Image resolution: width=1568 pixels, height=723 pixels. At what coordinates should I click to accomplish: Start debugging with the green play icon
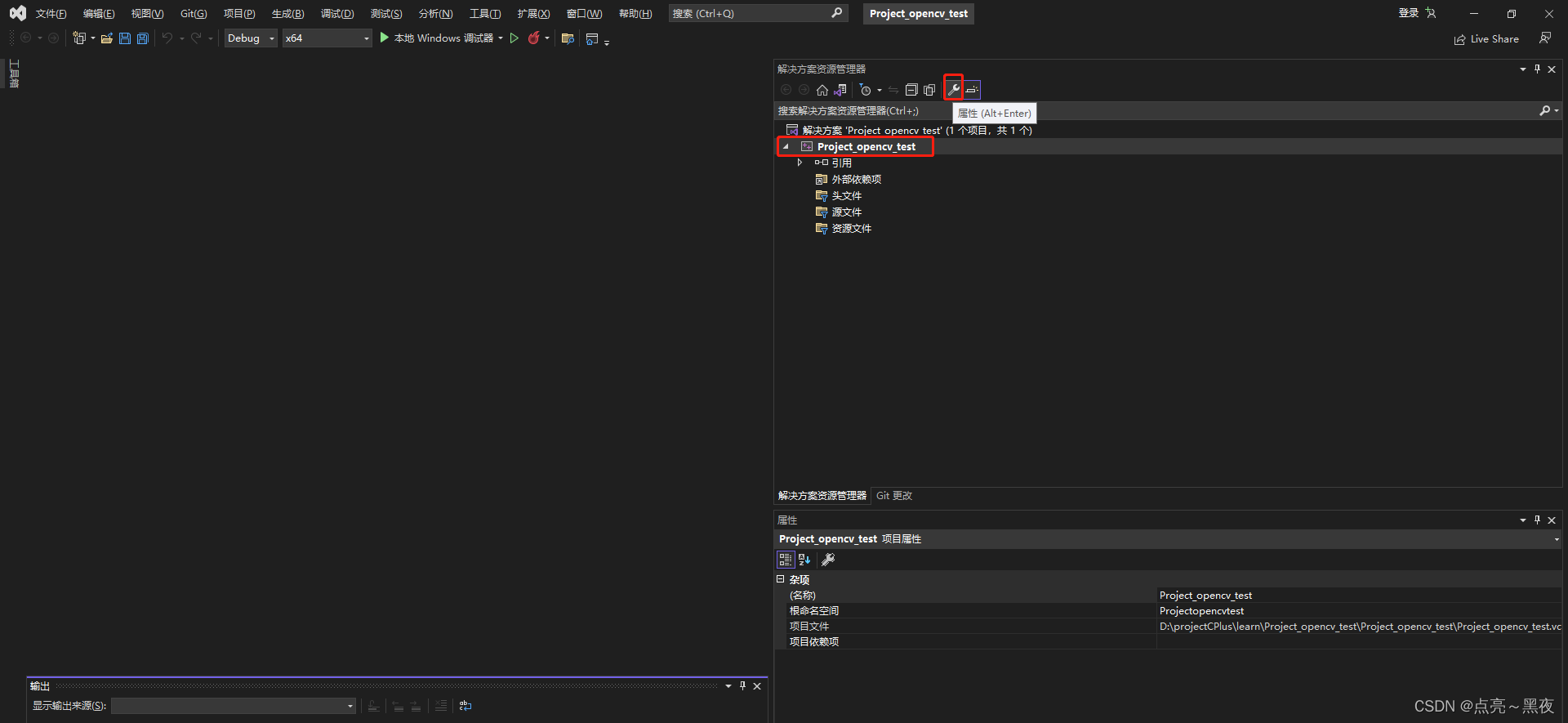(x=385, y=38)
